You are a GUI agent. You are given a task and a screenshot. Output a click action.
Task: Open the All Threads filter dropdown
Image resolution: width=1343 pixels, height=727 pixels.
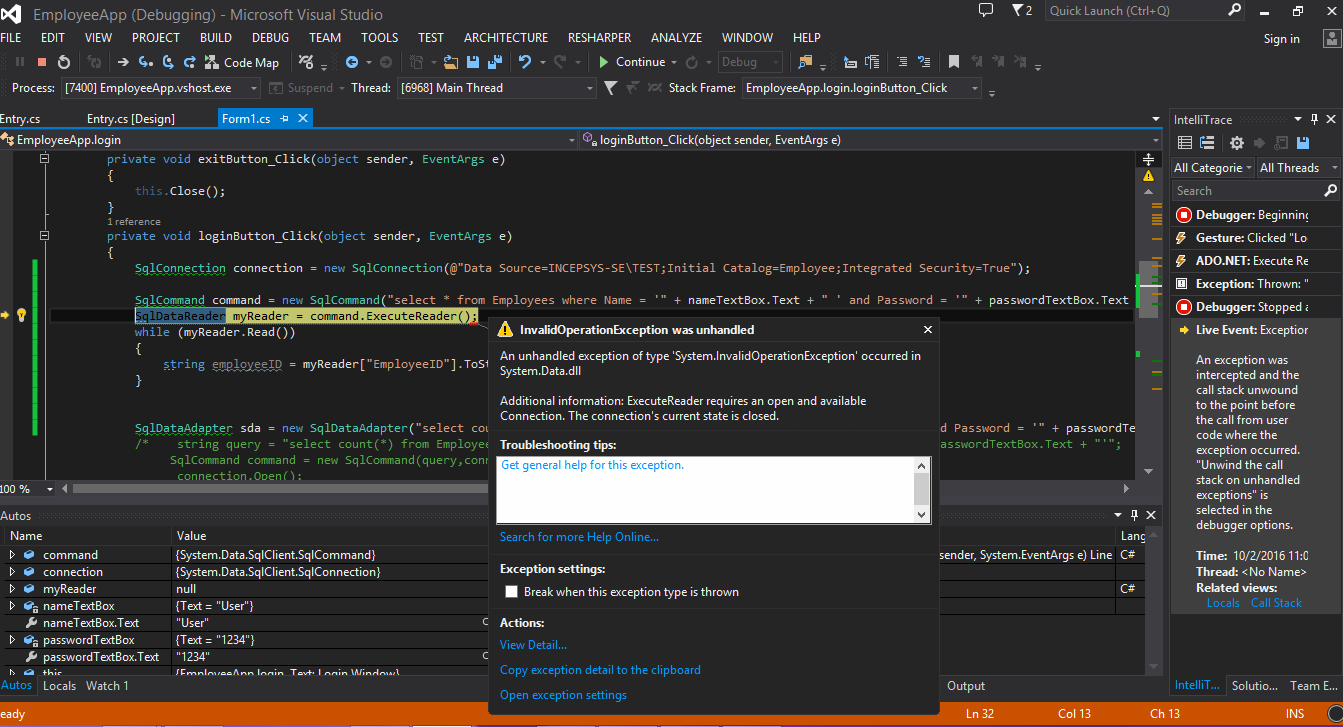coord(1298,168)
